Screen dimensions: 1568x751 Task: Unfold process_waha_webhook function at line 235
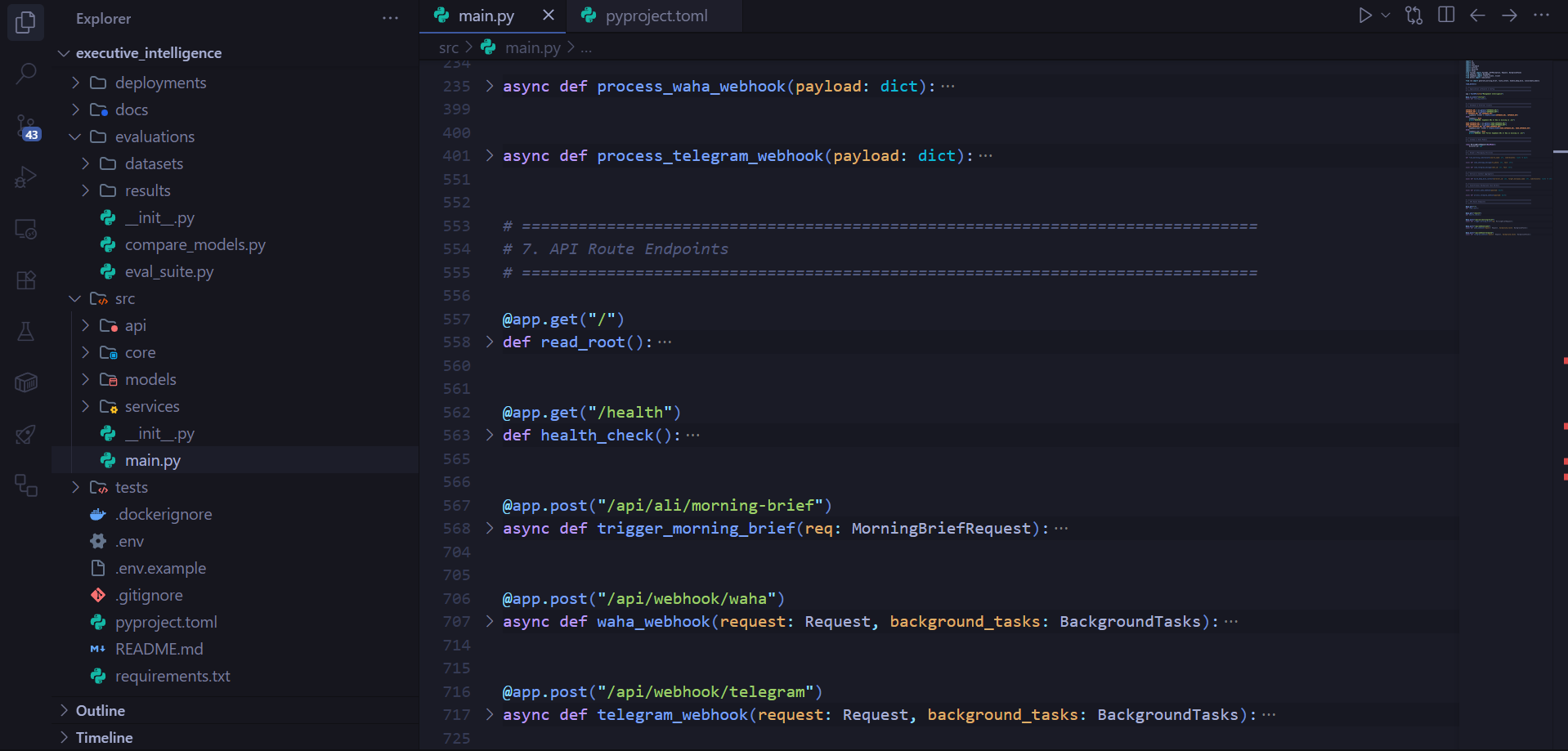coord(489,86)
